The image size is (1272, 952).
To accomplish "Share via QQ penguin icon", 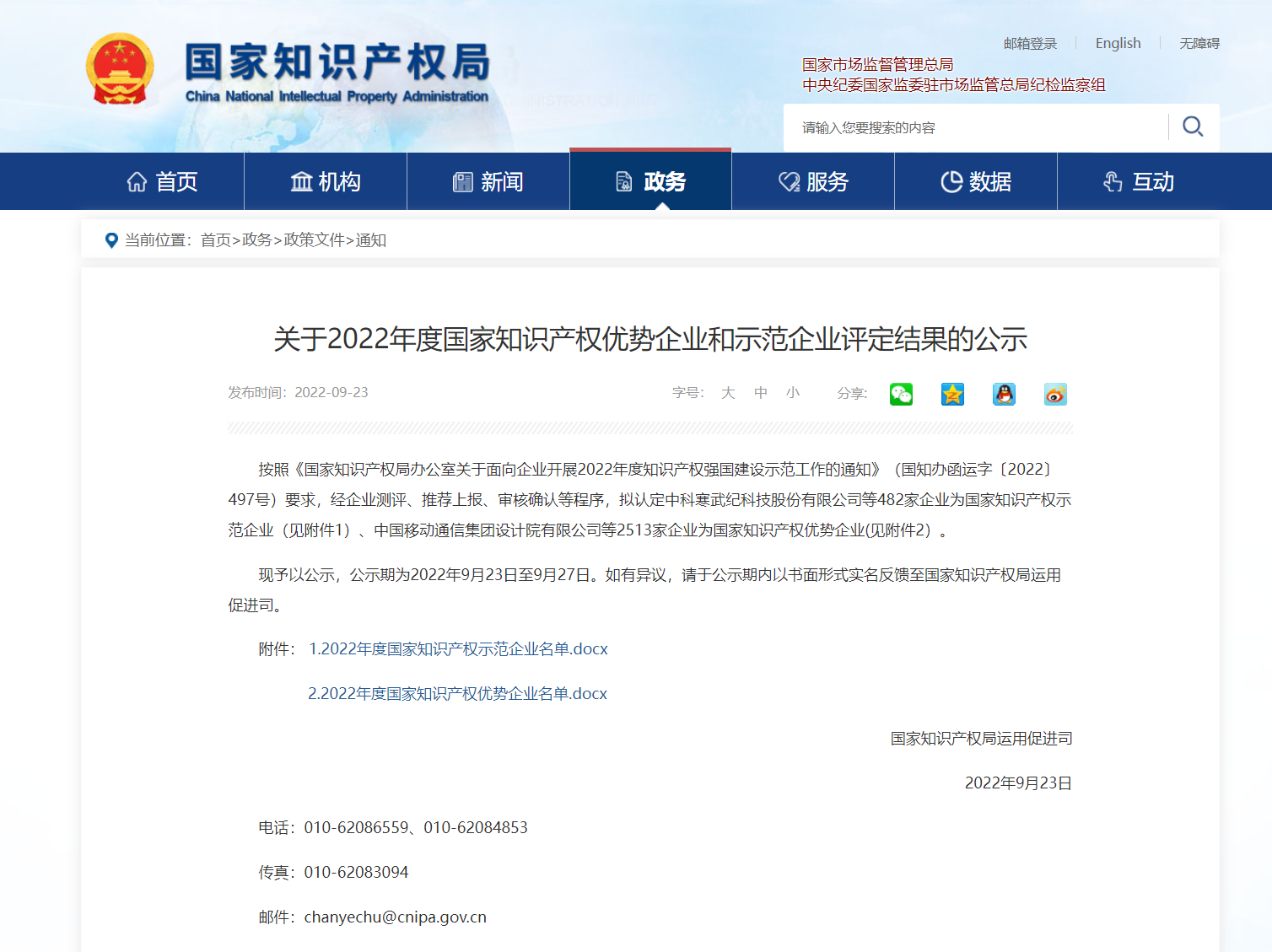I will [x=1004, y=394].
